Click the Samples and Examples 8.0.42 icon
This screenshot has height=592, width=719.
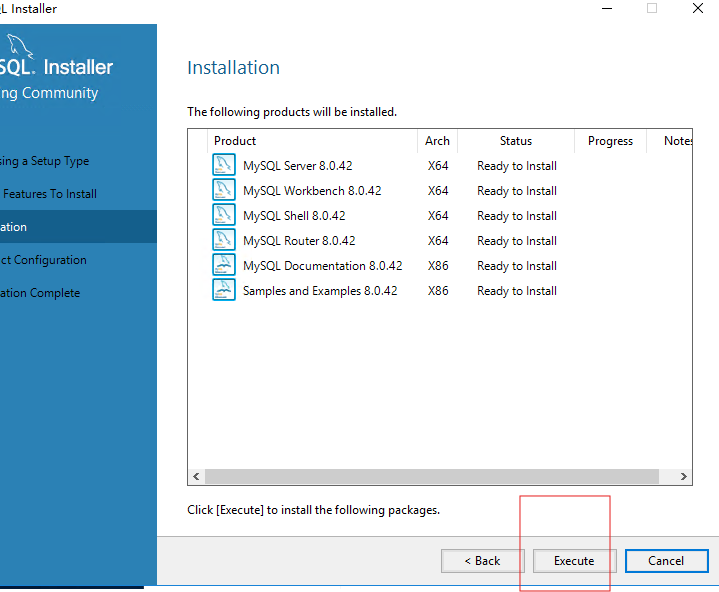(x=224, y=290)
